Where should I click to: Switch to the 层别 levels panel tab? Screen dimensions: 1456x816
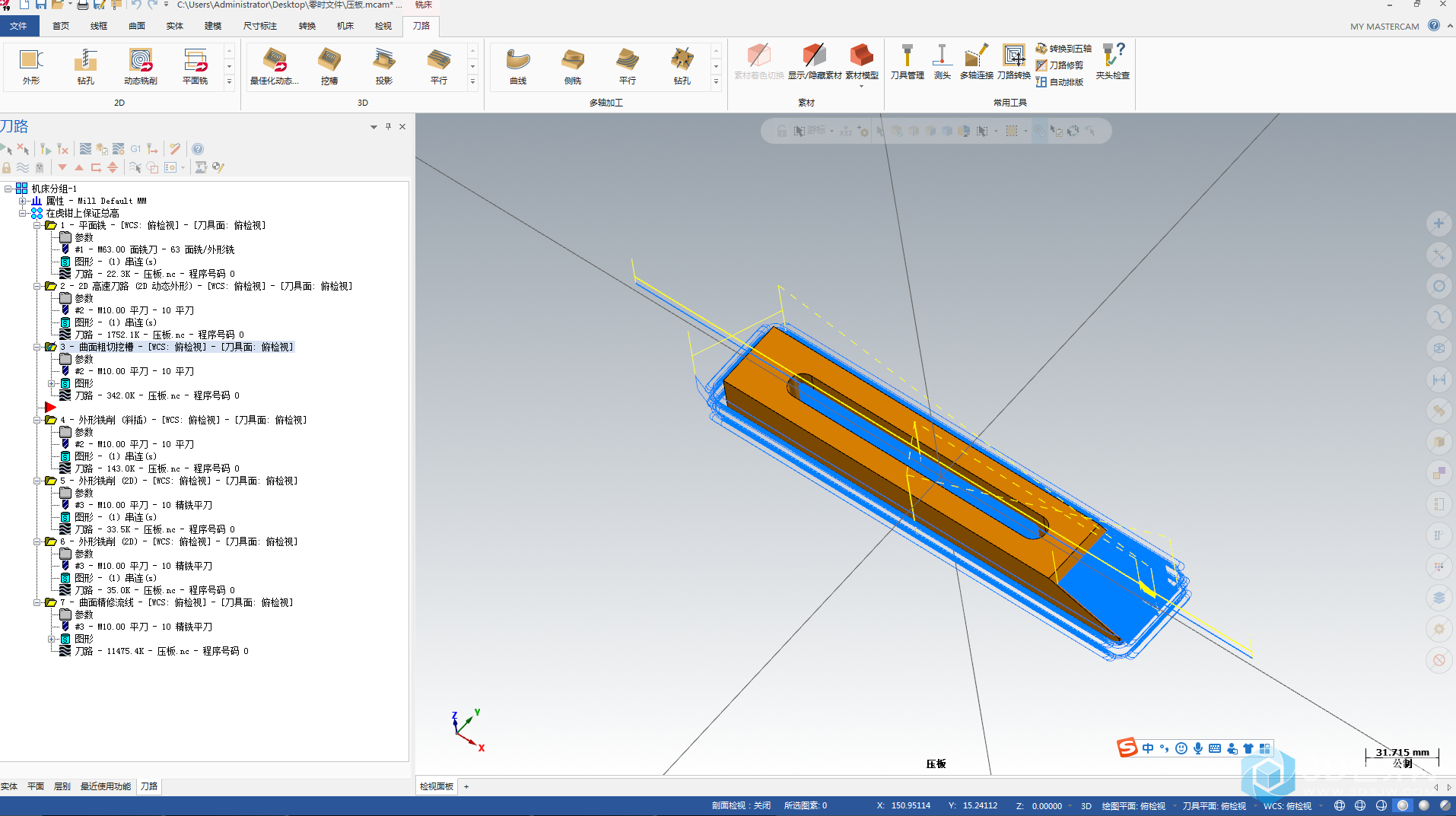[62, 786]
